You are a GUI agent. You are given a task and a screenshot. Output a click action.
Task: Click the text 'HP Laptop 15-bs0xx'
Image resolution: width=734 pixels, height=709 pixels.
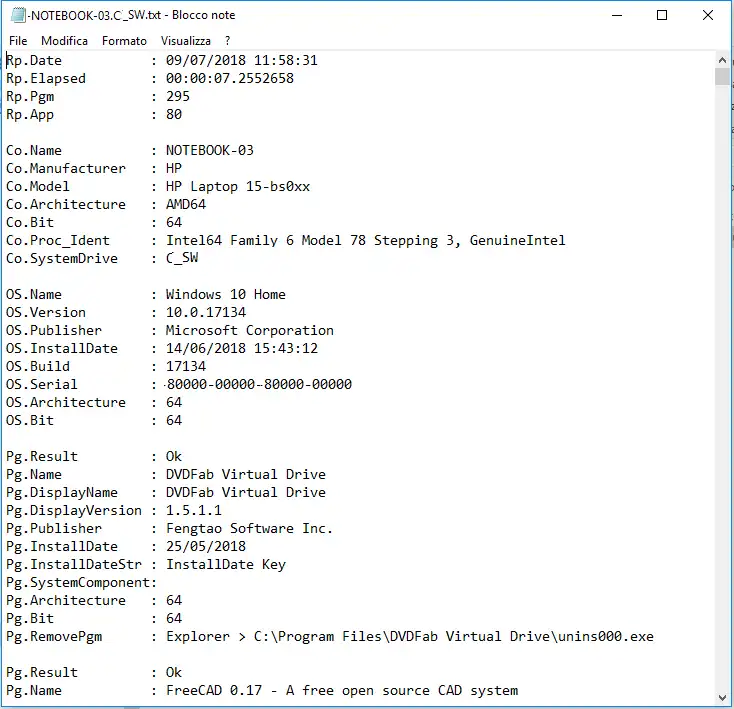(238, 186)
